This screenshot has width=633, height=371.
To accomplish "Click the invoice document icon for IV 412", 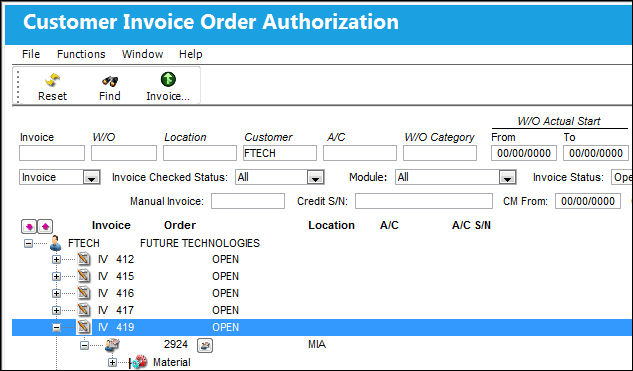I will point(84,259).
